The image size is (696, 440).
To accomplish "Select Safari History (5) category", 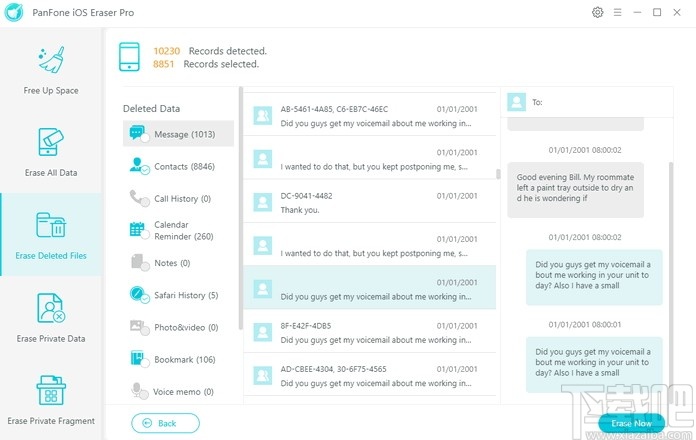I will point(178,295).
